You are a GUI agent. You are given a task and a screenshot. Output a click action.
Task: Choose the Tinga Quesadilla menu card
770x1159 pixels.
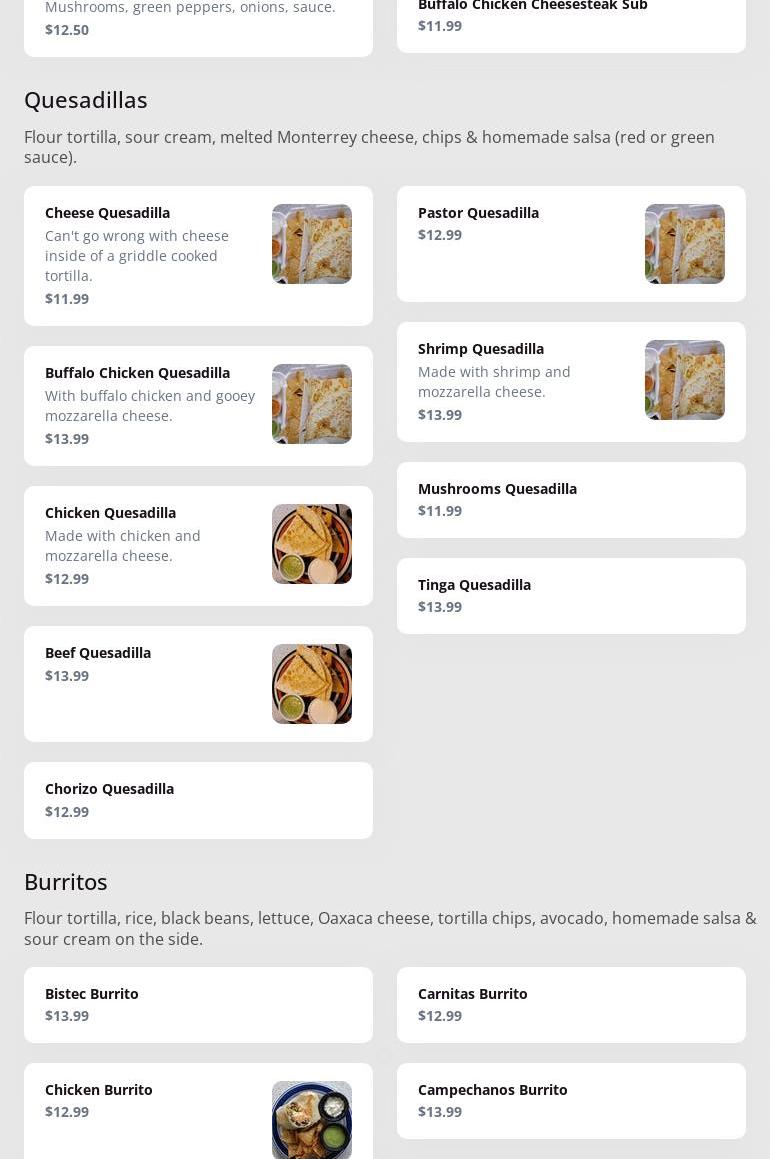(x=571, y=596)
